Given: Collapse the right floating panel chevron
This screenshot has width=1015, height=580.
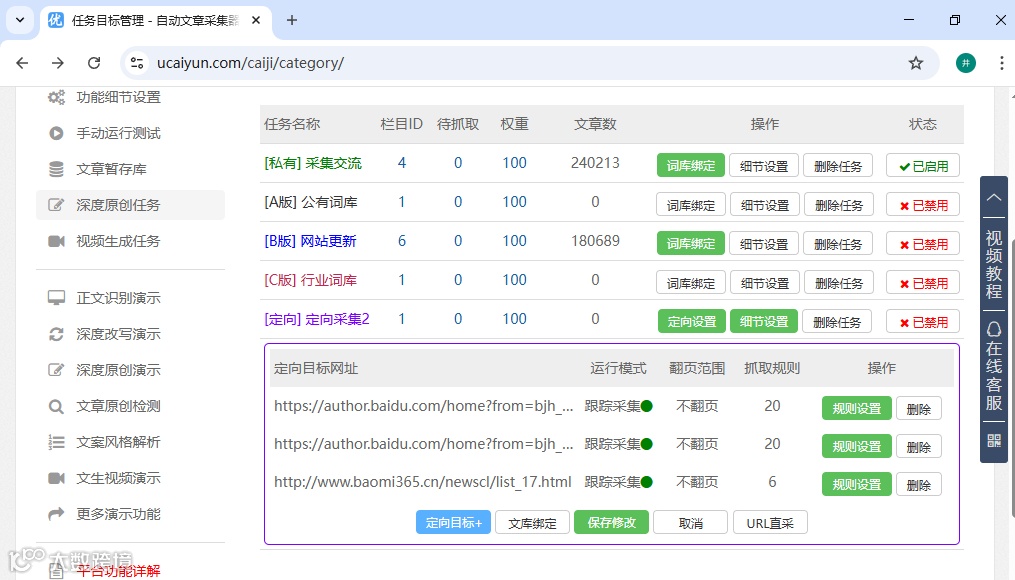Looking at the screenshot, I should pos(994,197).
